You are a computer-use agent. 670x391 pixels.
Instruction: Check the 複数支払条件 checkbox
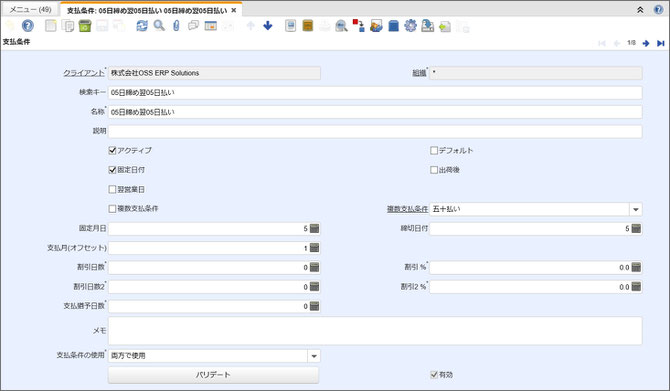(x=112, y=209)
